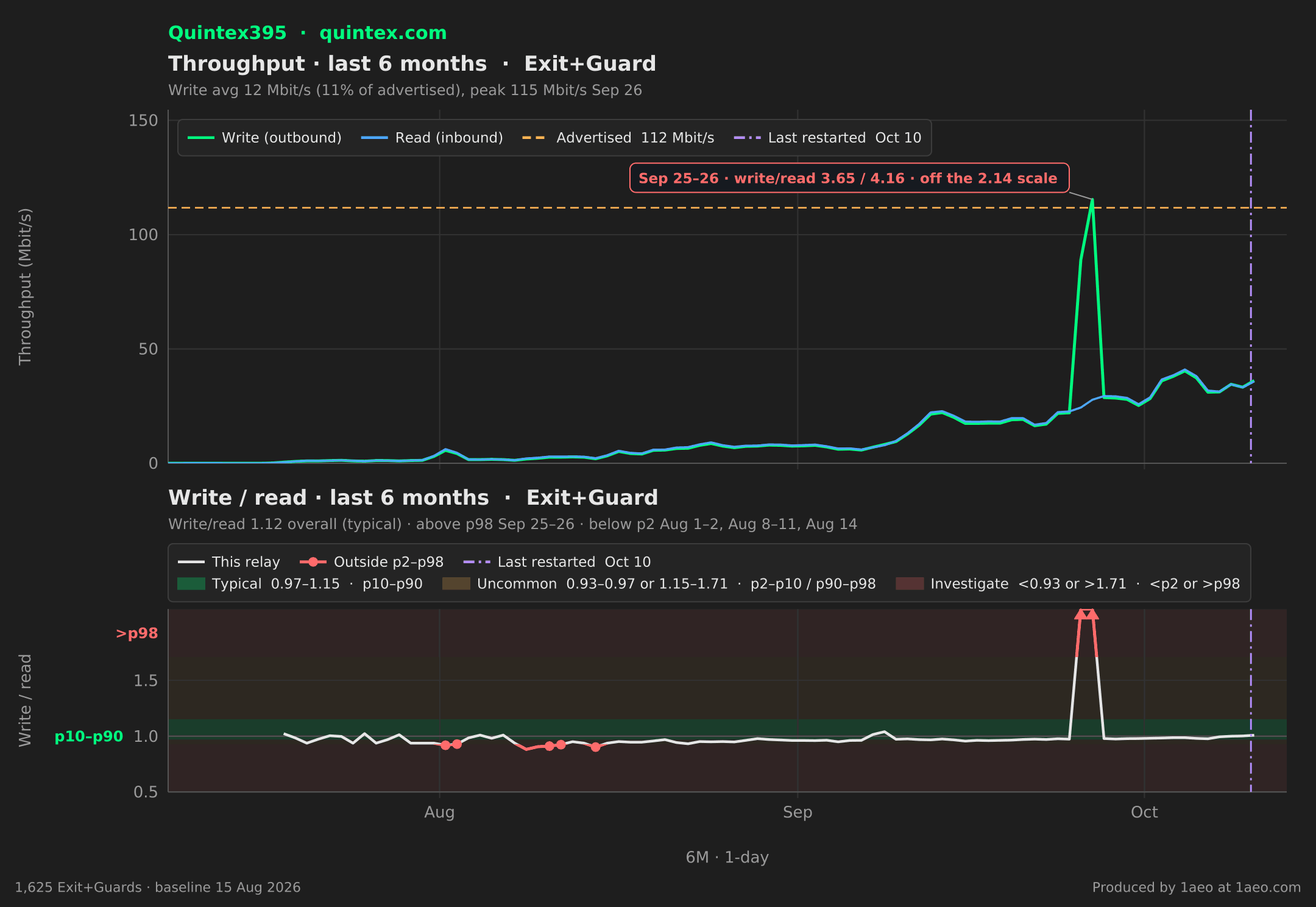This screenshot has width=1316, height=907.
Task: Click the green Typical swatch in the legend
Action: coord(191,584)
